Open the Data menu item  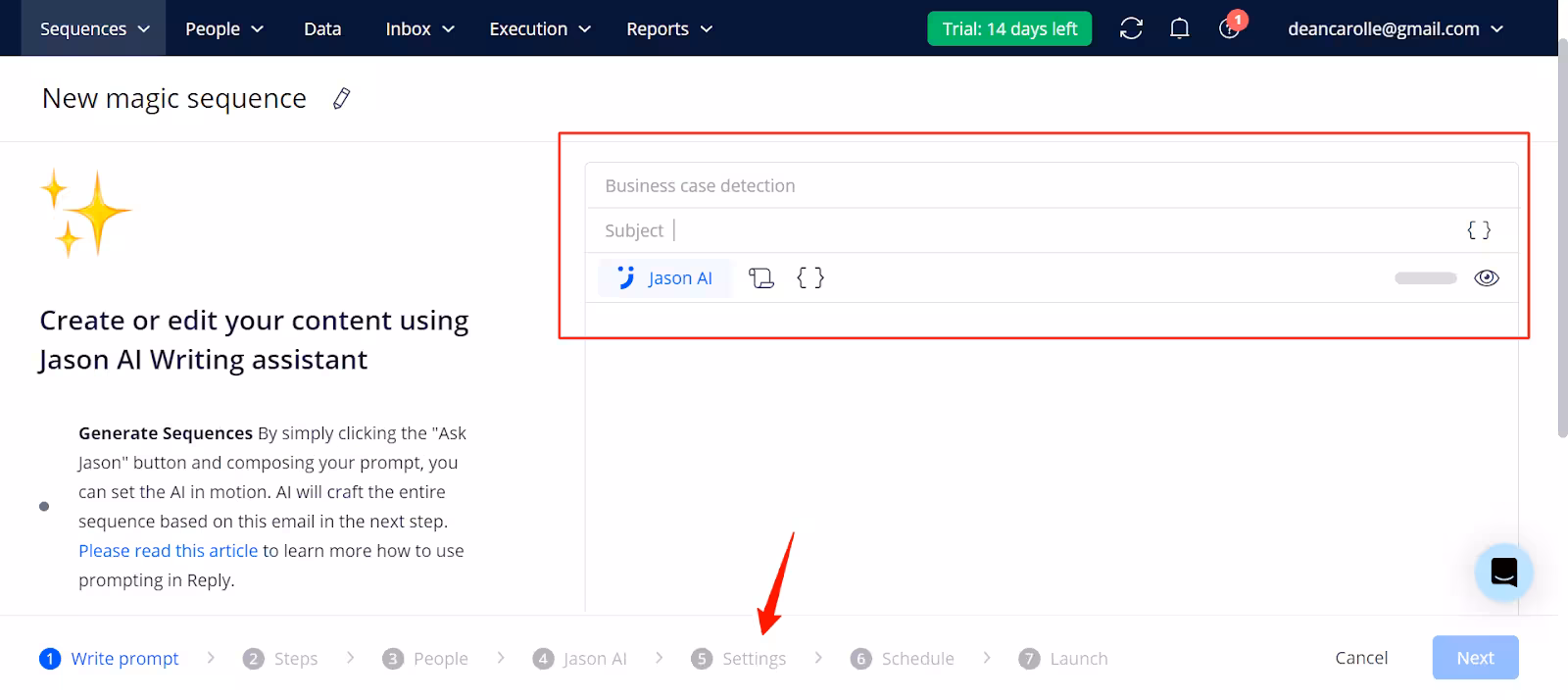(322, 28)
